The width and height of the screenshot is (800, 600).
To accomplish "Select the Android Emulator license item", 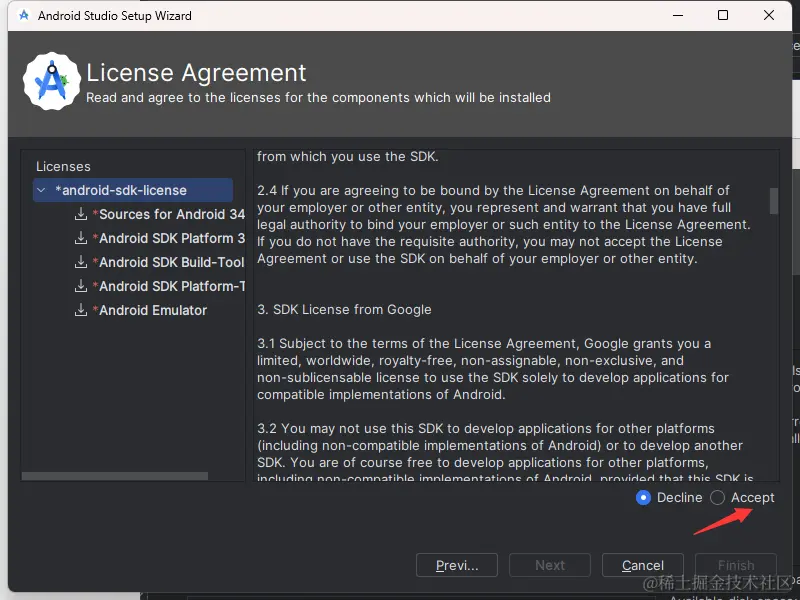I will pos(150,310).
